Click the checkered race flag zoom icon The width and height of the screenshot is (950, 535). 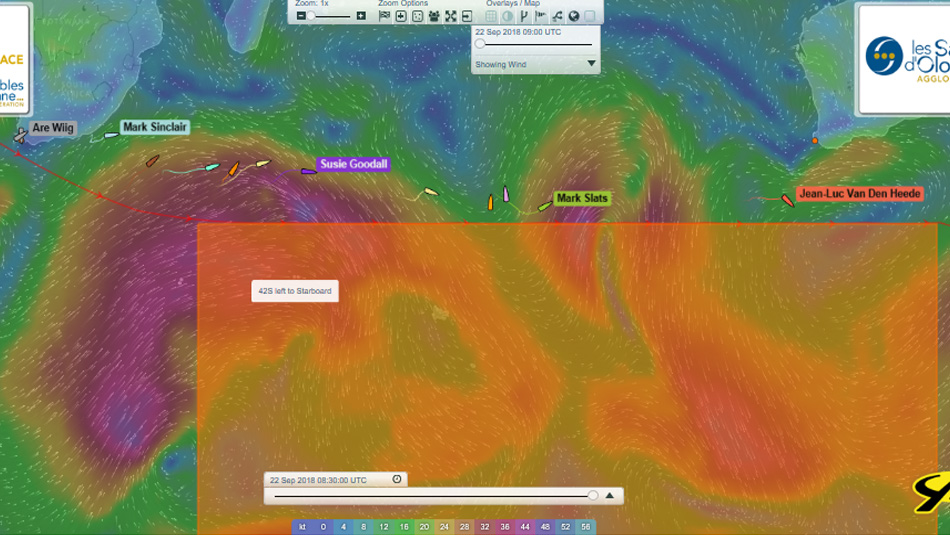point(384,16)
